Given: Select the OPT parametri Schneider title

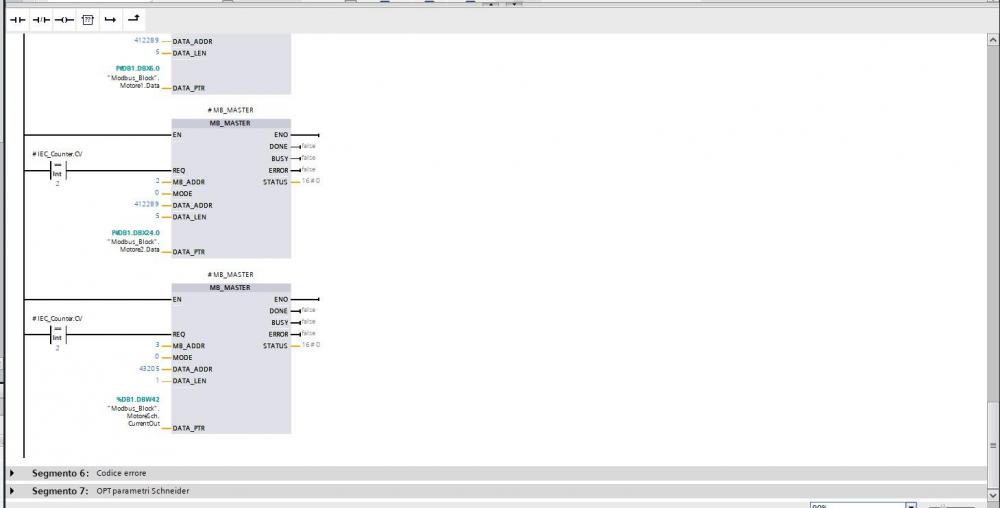Looking at the screenshot, I should [x=143, y=491].
